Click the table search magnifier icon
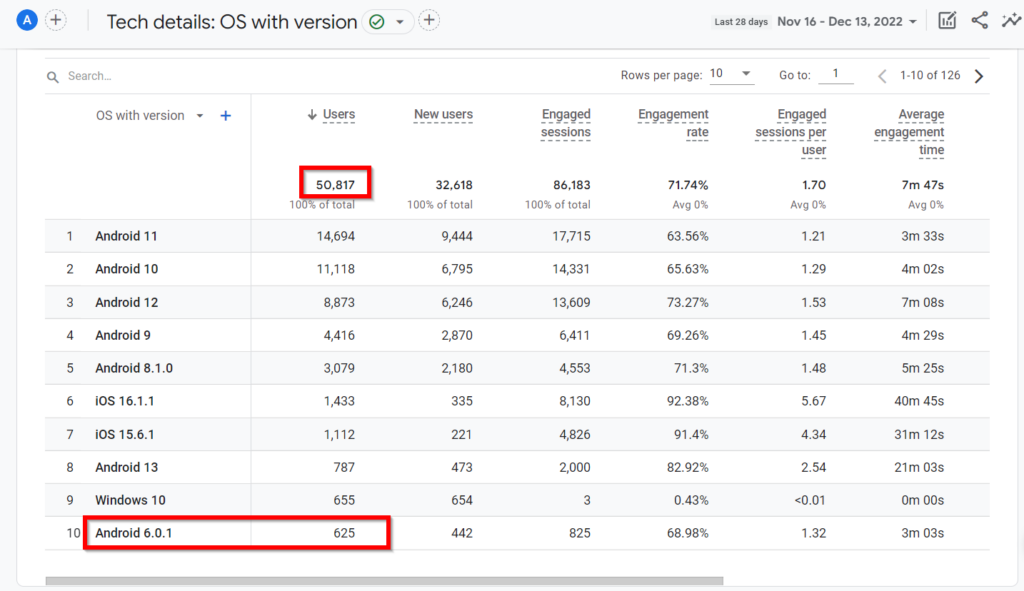Image resolution: width=1024 pixels, height=591 pixels. (x=53, y=77)
